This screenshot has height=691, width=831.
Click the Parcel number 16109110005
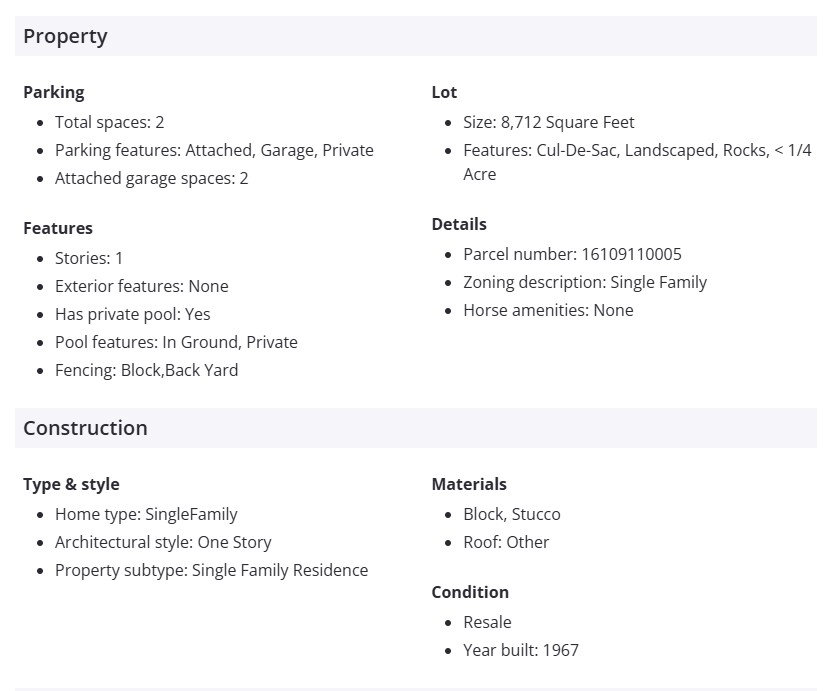(572, 254)
